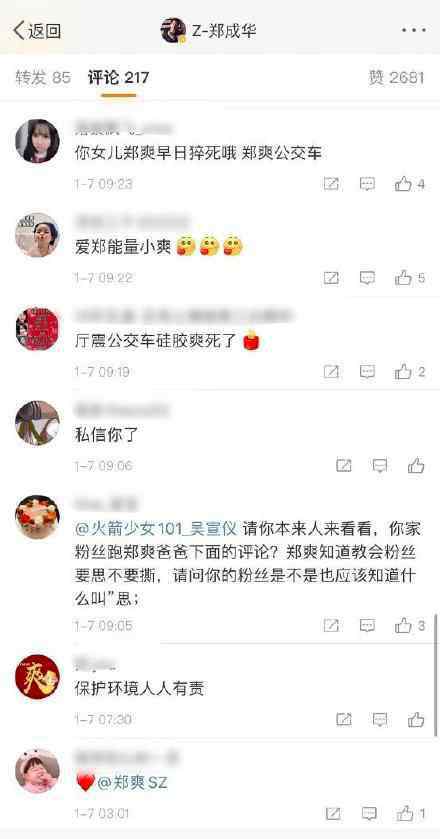
Task: Reply to the comment posted at 1-7 09:05
Action: (367, 625)
